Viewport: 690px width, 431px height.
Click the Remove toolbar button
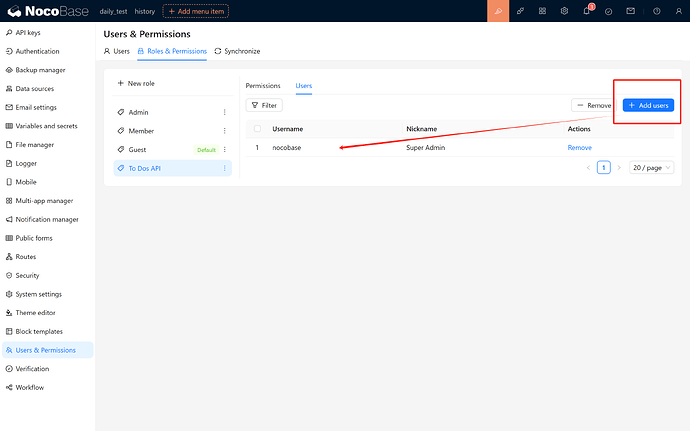(594, 105)
